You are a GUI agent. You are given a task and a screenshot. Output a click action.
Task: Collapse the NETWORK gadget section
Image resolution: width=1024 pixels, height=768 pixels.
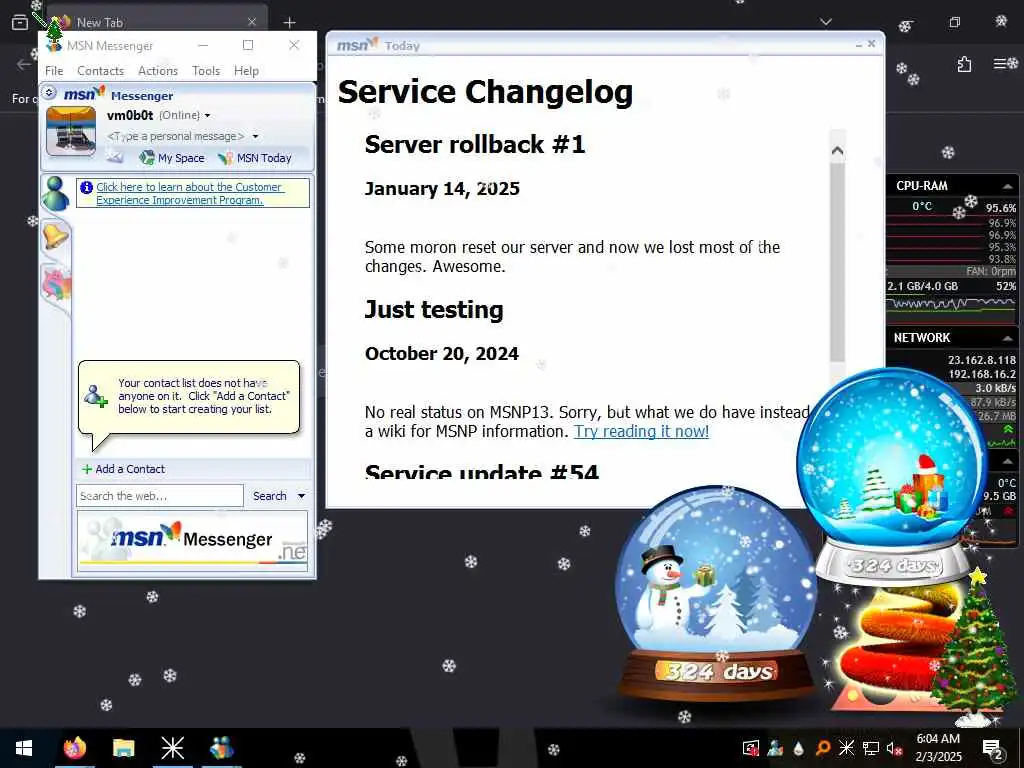(1008, 338)
